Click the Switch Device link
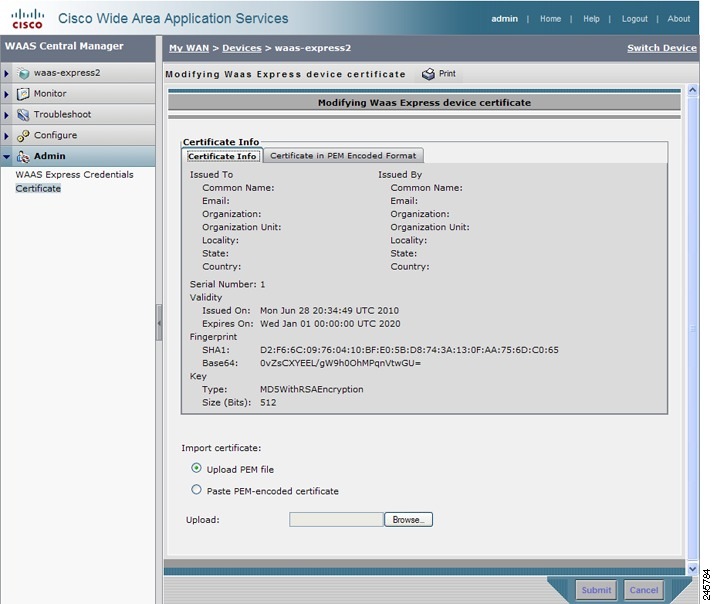The width and height of the screenshot is (713, 604). [x=662, y=48]
